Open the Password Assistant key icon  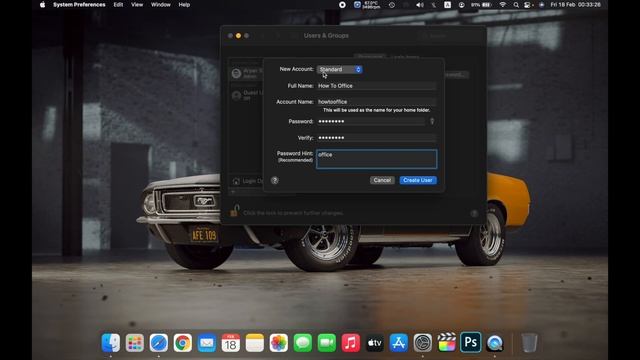click(x=432, y=121)
